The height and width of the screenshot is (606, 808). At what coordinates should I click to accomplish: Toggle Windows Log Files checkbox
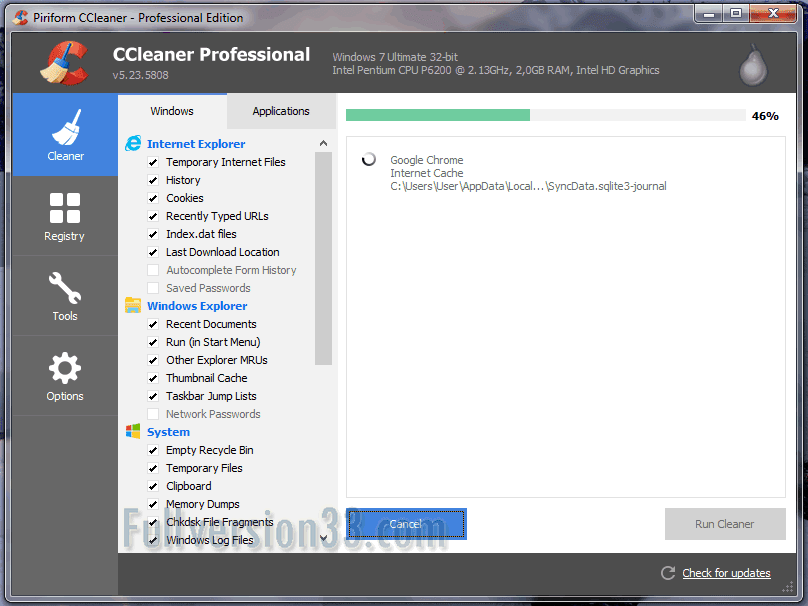pyautogui.click(x=153, y=540)
